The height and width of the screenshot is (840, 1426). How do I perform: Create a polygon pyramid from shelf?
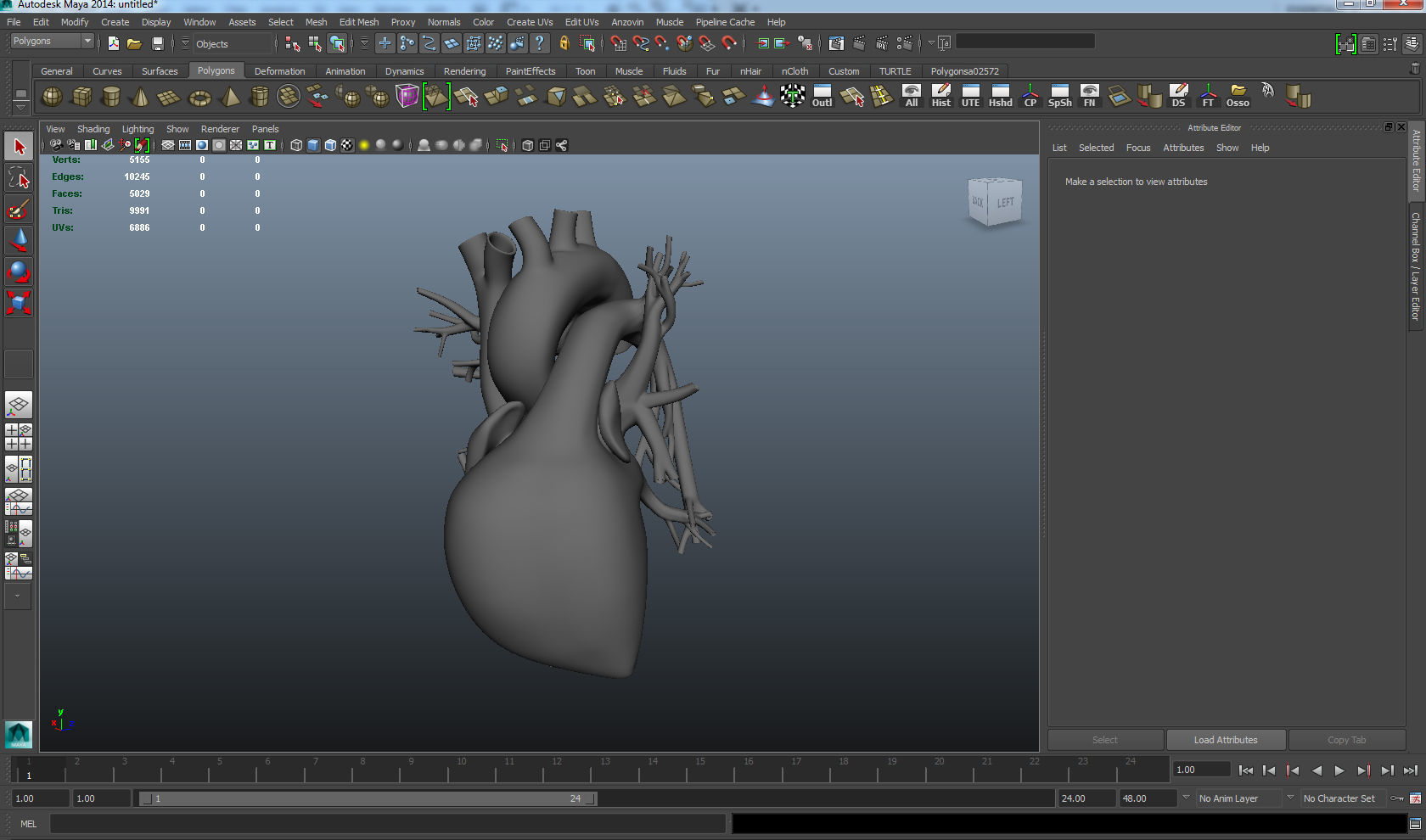(230, 97)
